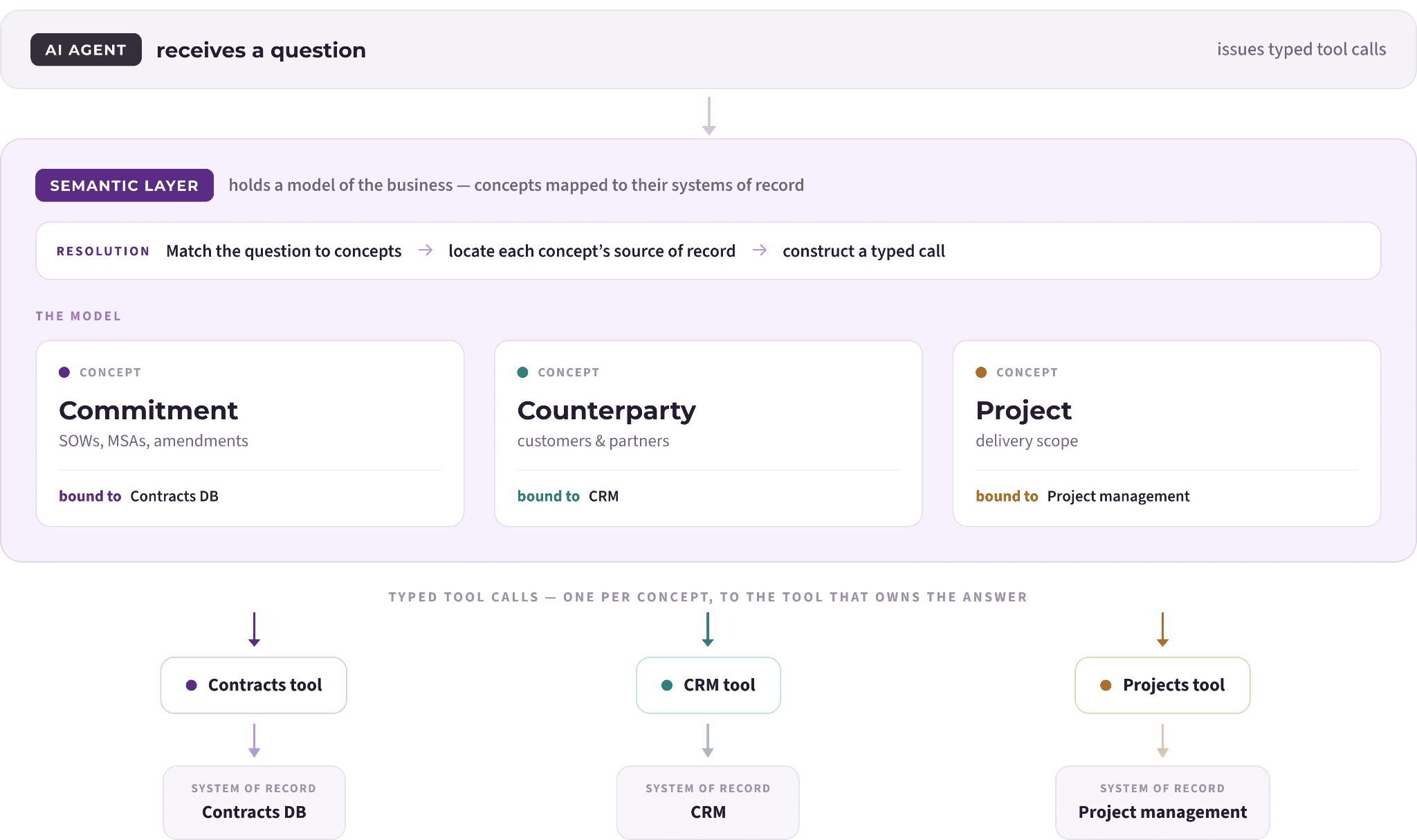Screen dimensions: 1417x840
Task: Open the CRM tool box
Action: (708, 685)
